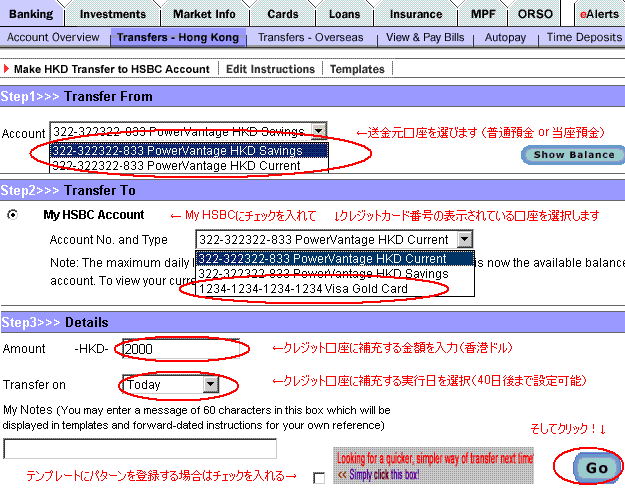Select the ORSO tab
Screen dimensions: 625x488
tap(535, 14)
